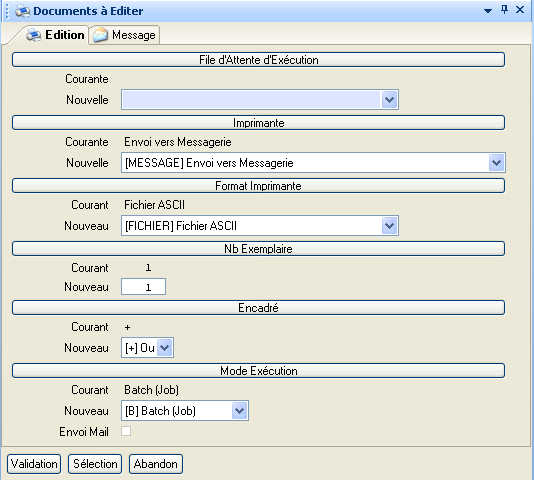Click the Validation button
This screenshot has height=480, width=534.
click(34, 464)
